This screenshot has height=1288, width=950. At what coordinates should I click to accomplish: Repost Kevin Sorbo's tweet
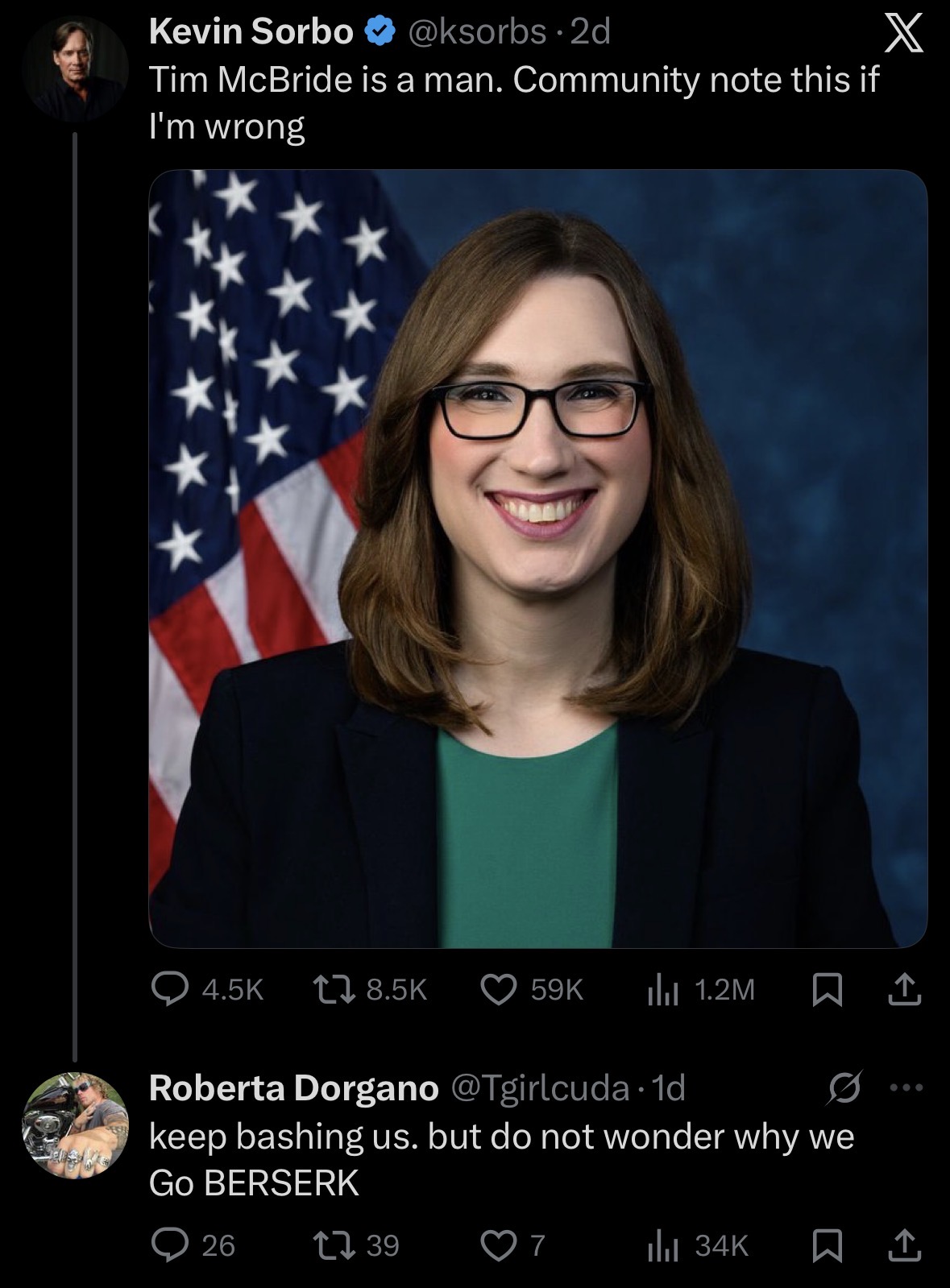pyautogui.click(x=371, y=989)
